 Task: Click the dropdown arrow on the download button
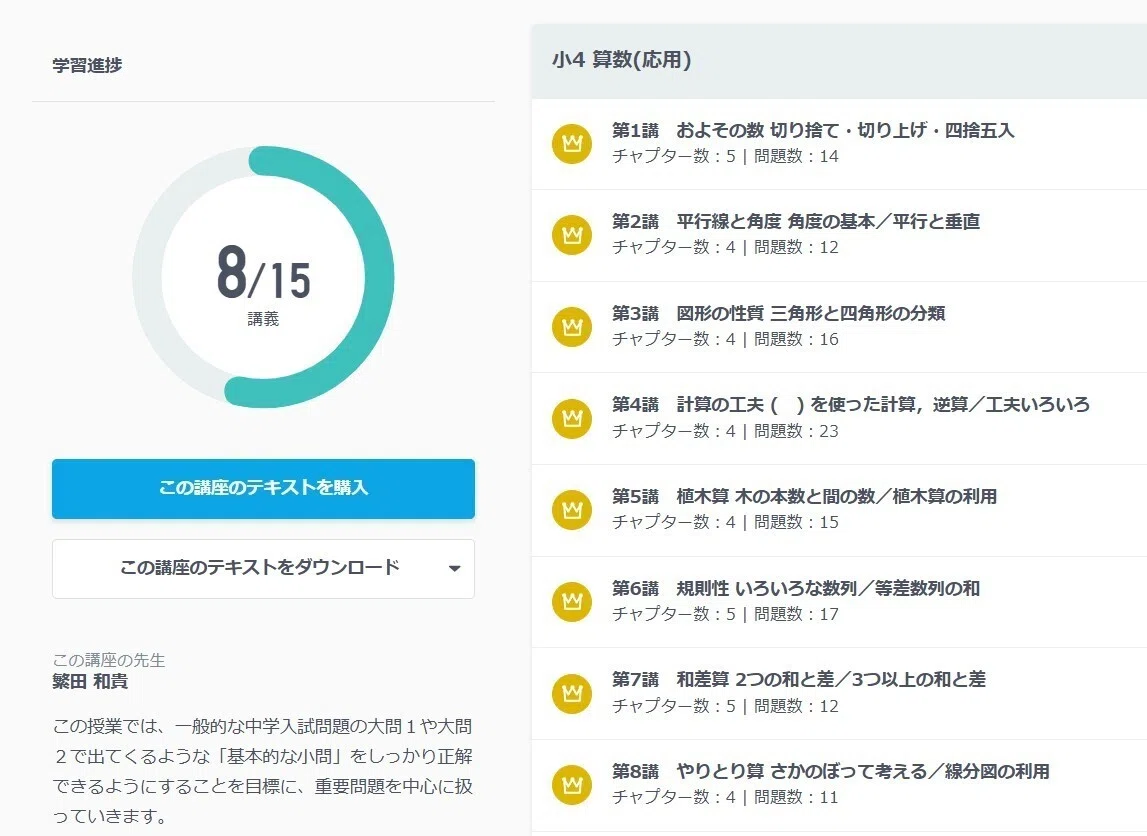point(454,568)
